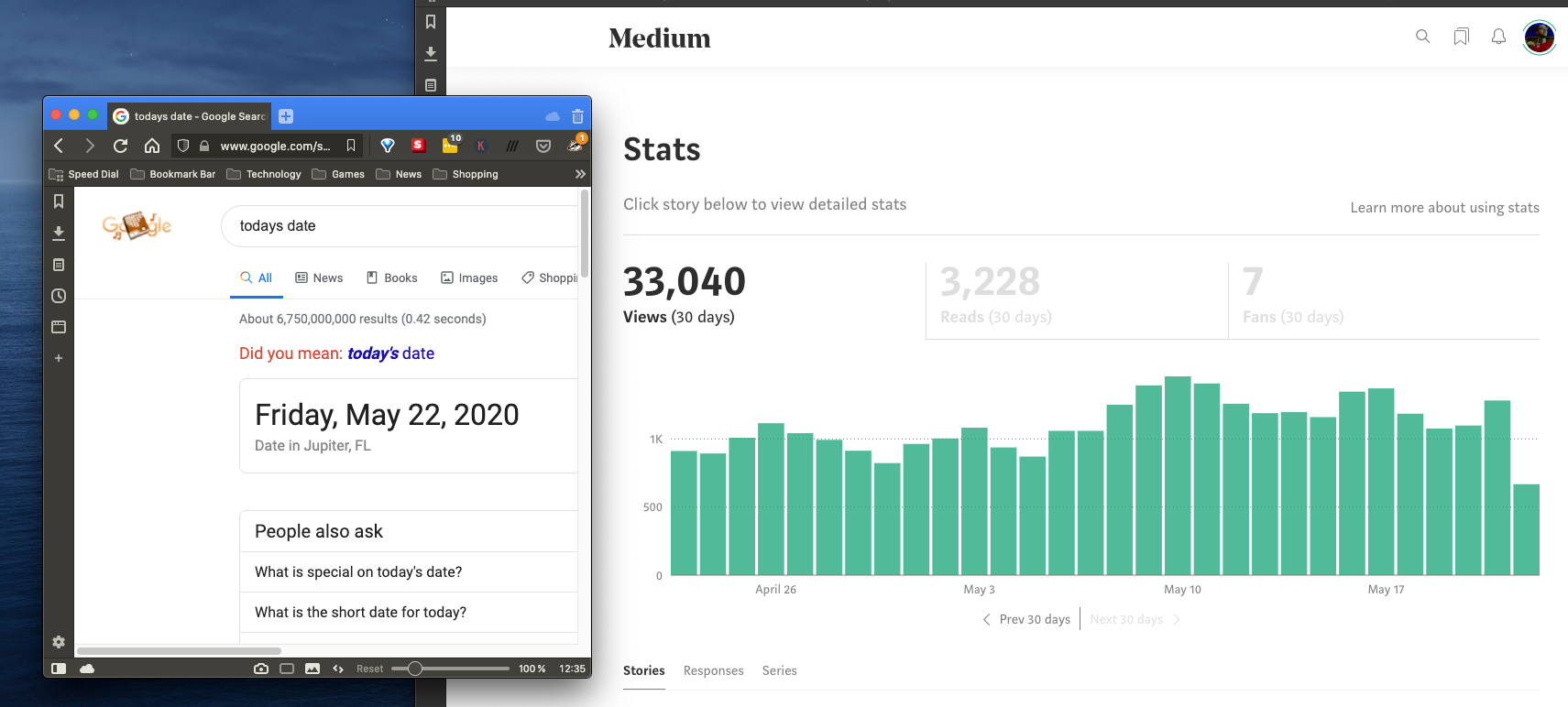Switch to Google News results tab
The height and width of the screenshot is (707, 1568).
(x=319, y=277)
